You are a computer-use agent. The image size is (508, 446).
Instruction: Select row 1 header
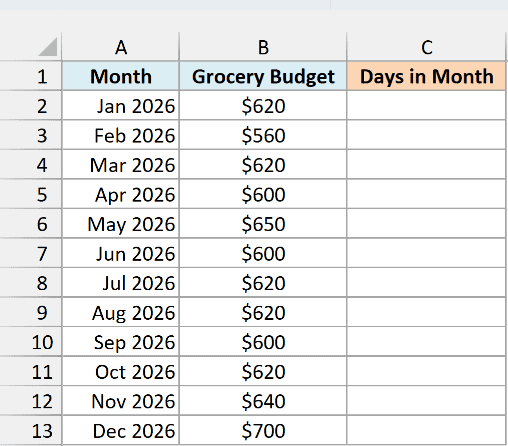pos(31,76)
